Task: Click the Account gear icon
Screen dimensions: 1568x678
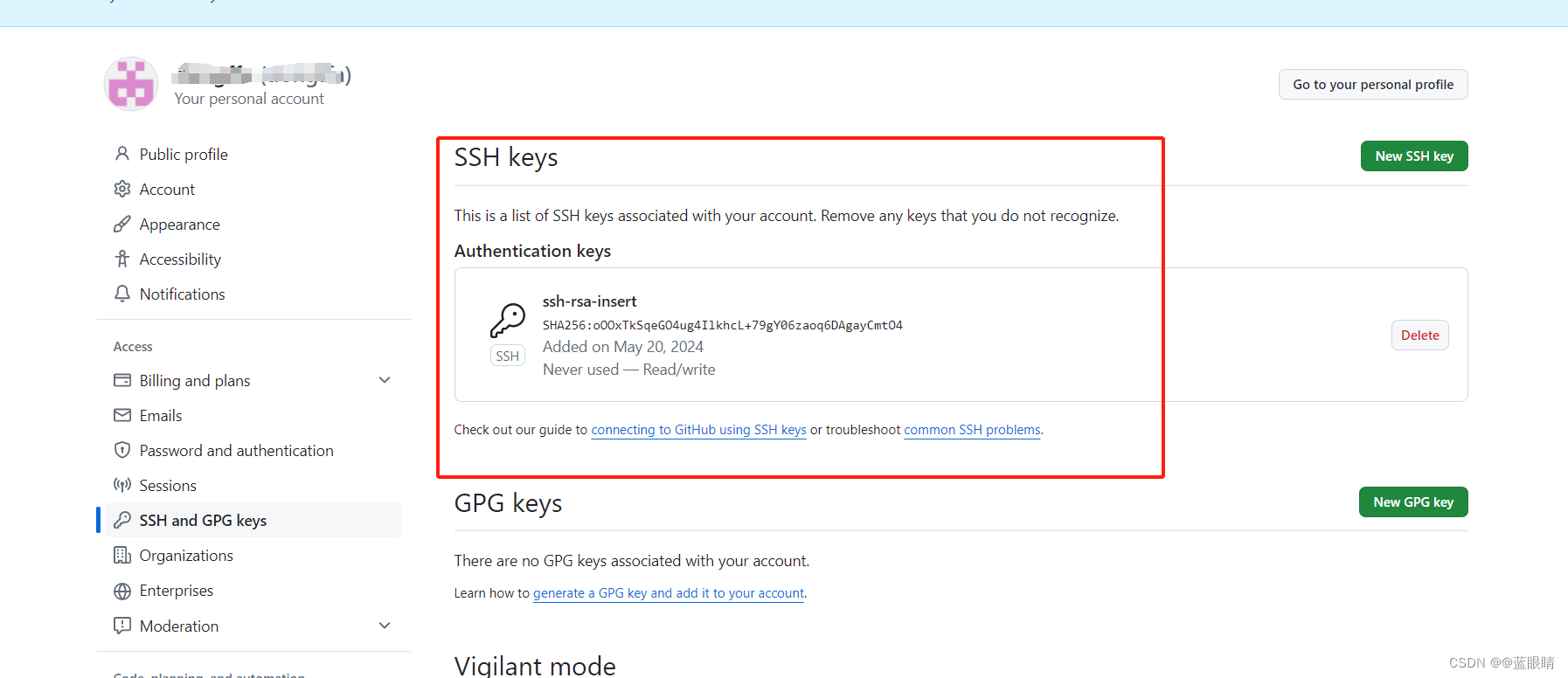Action: (x=122, y=189)
